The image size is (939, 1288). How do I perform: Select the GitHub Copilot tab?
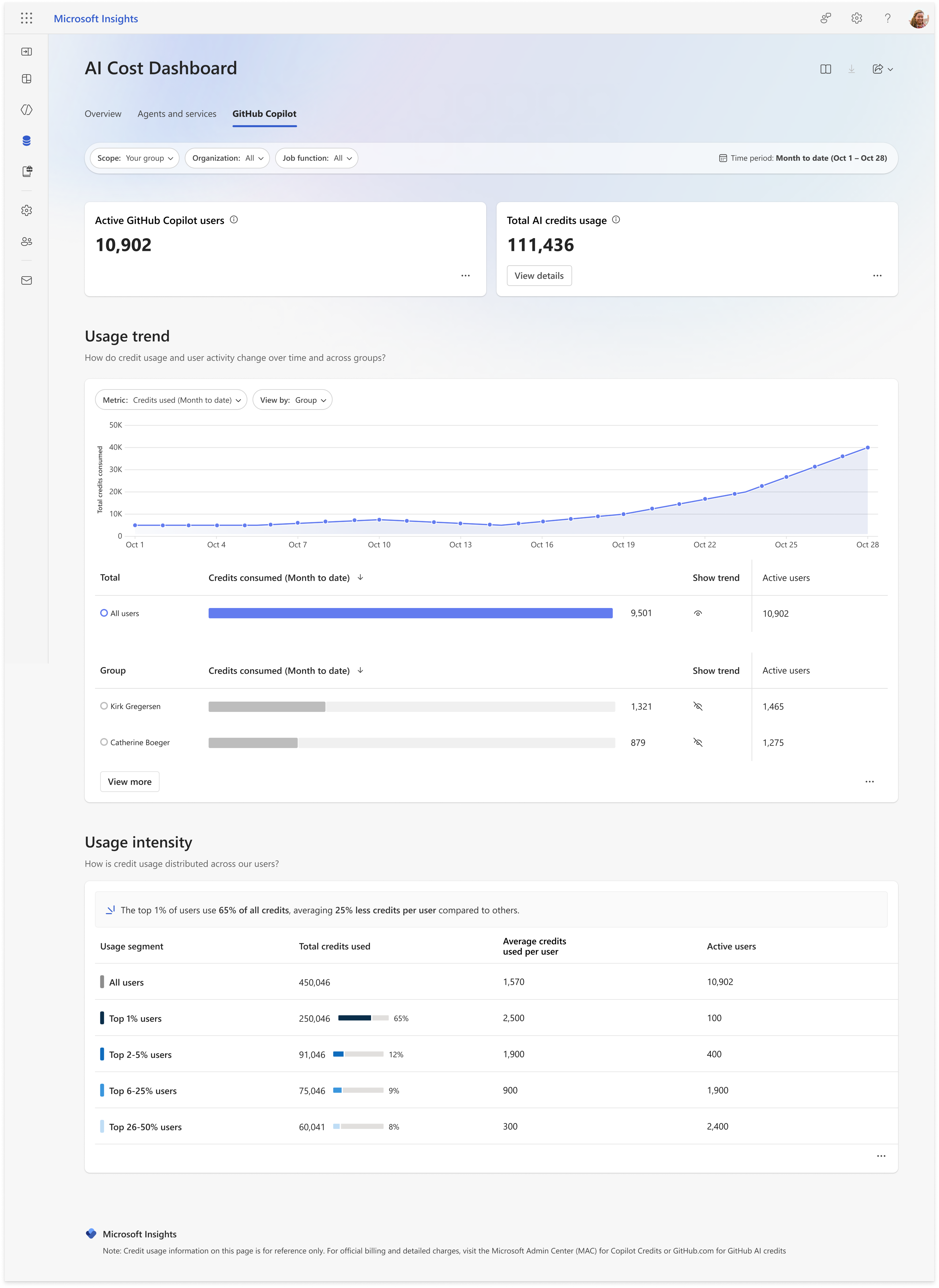point(264,114)
